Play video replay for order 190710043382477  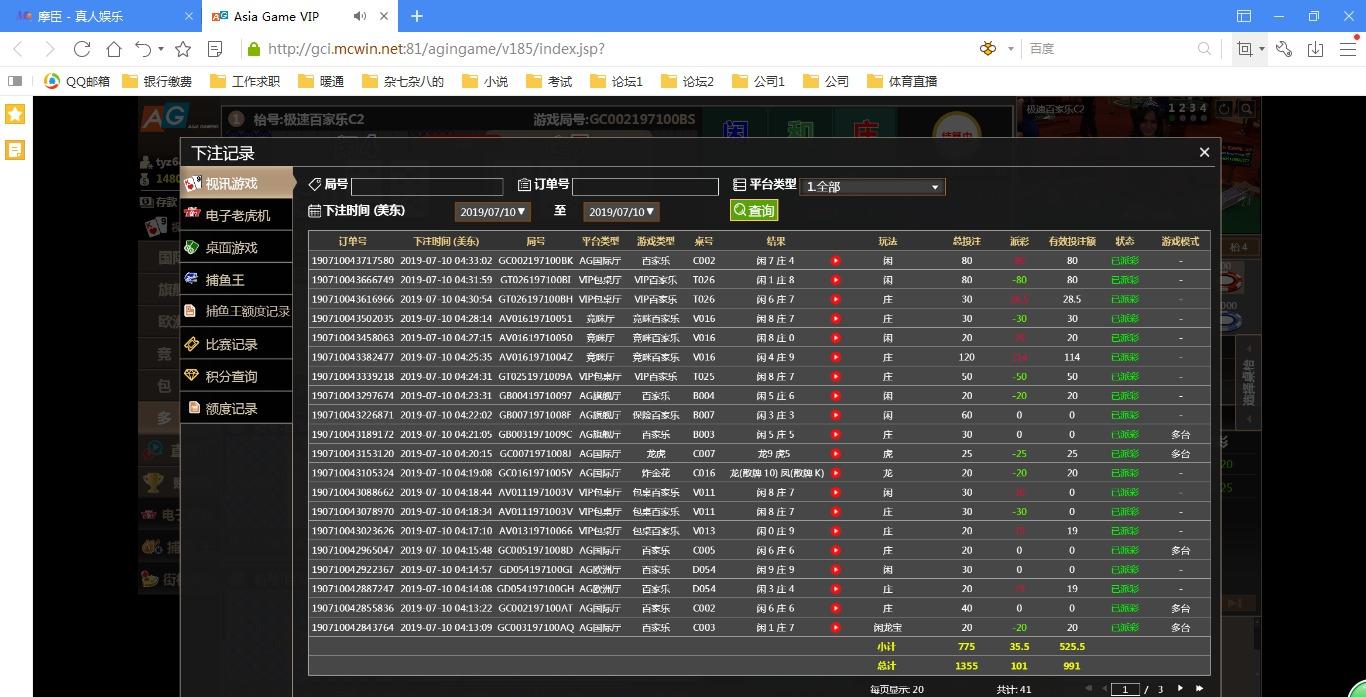coord(835,357)
